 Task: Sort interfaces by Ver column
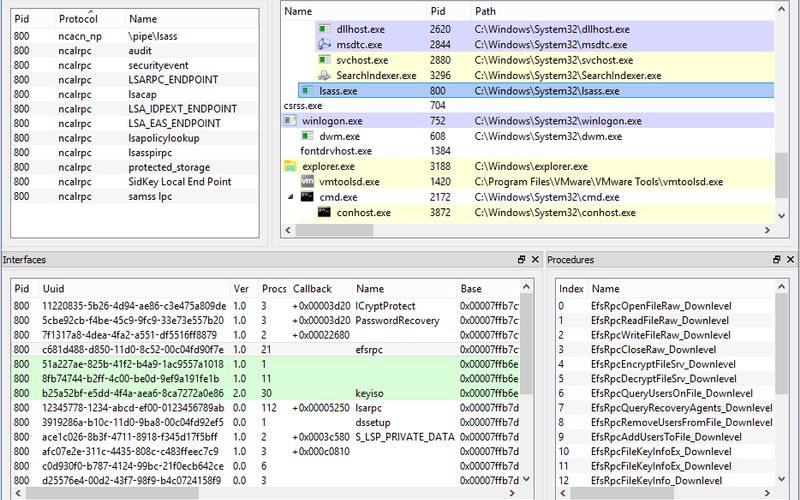pyautogui.click(x=244, y=288)
